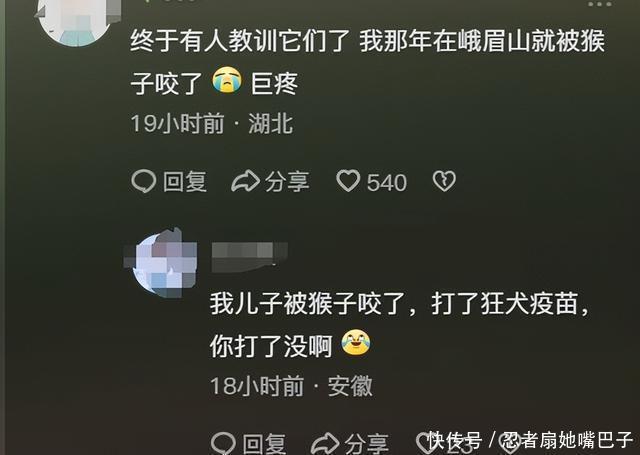Open the three-dot more options at top right
The height and width of the screenshot is (455, 640).
click(x=600, y=4)
